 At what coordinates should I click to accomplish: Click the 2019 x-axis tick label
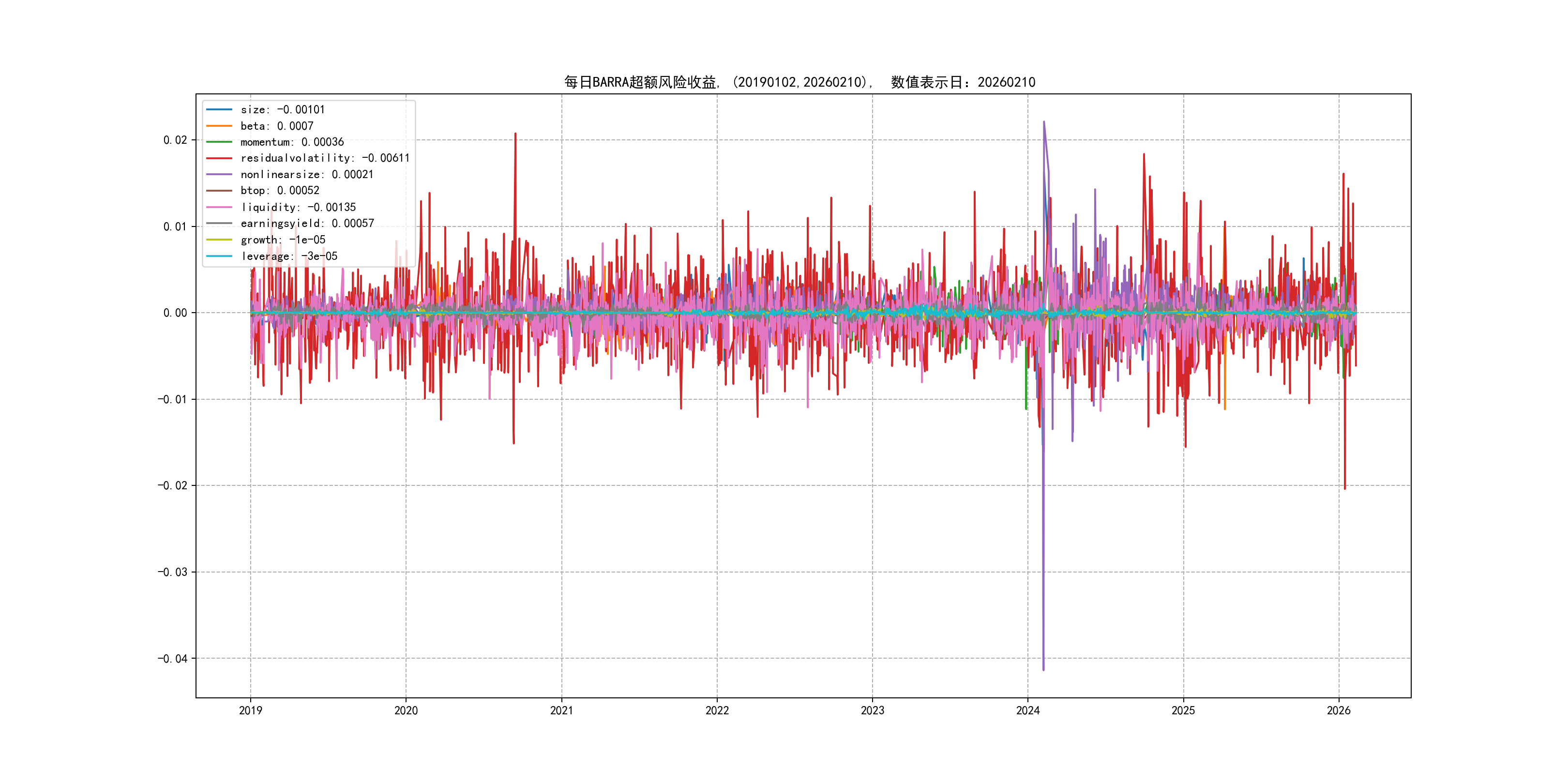250,710
